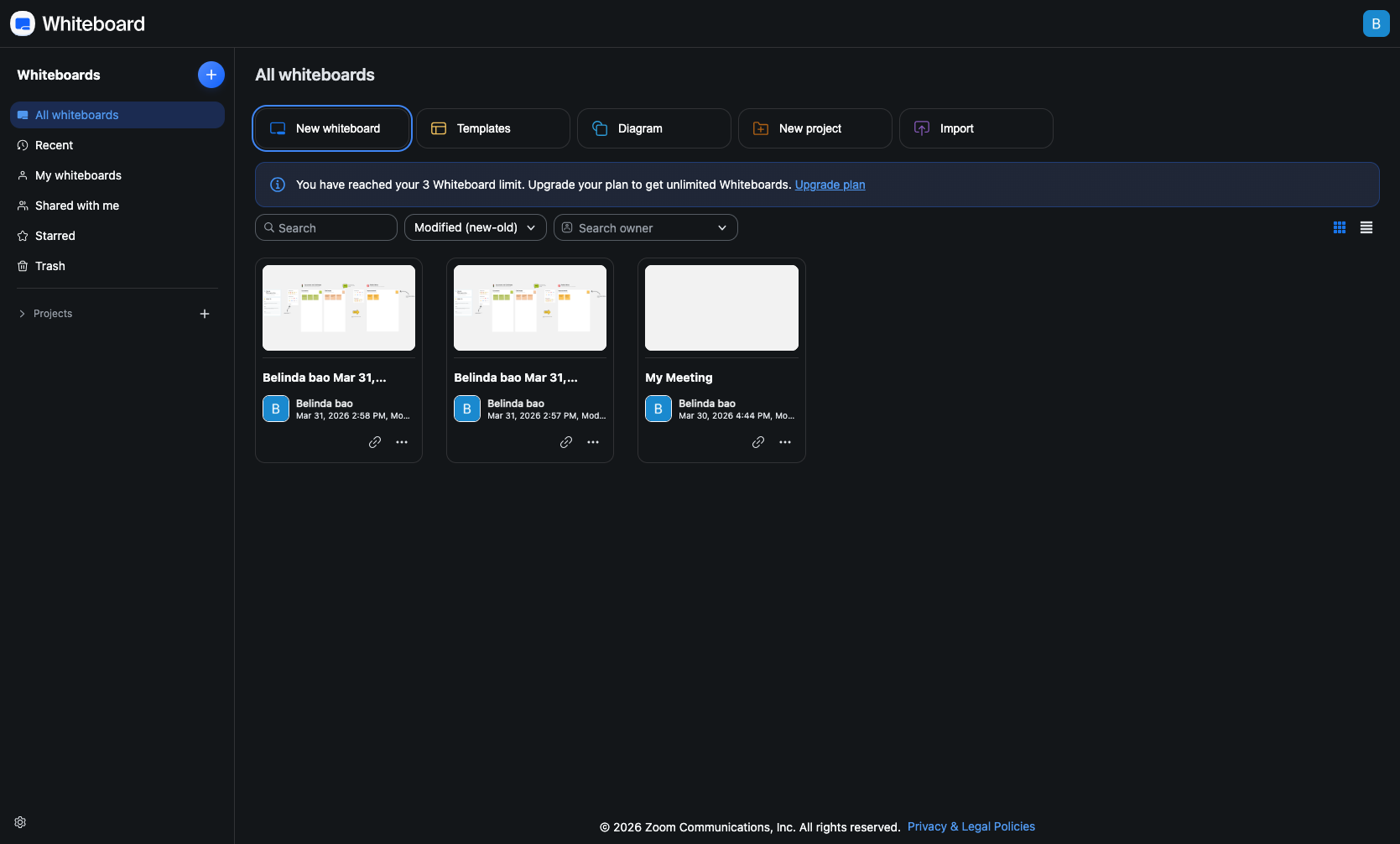Screen dimensions: 1400x844
Task: Open the Zoom Whiteboard logo icon
Action: (23, 23)
